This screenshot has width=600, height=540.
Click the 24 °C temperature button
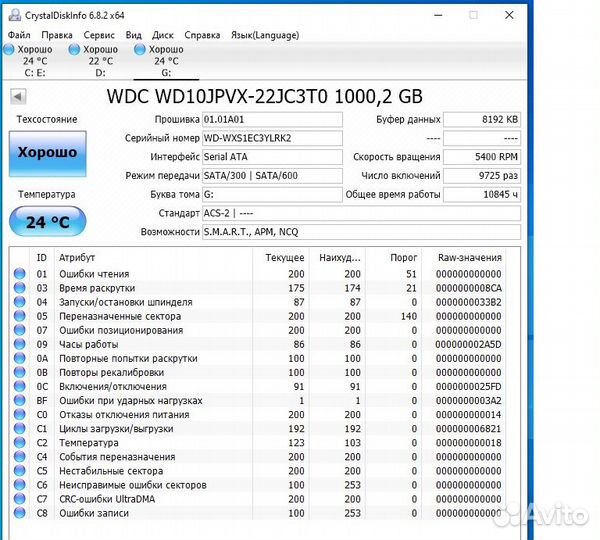48,221
